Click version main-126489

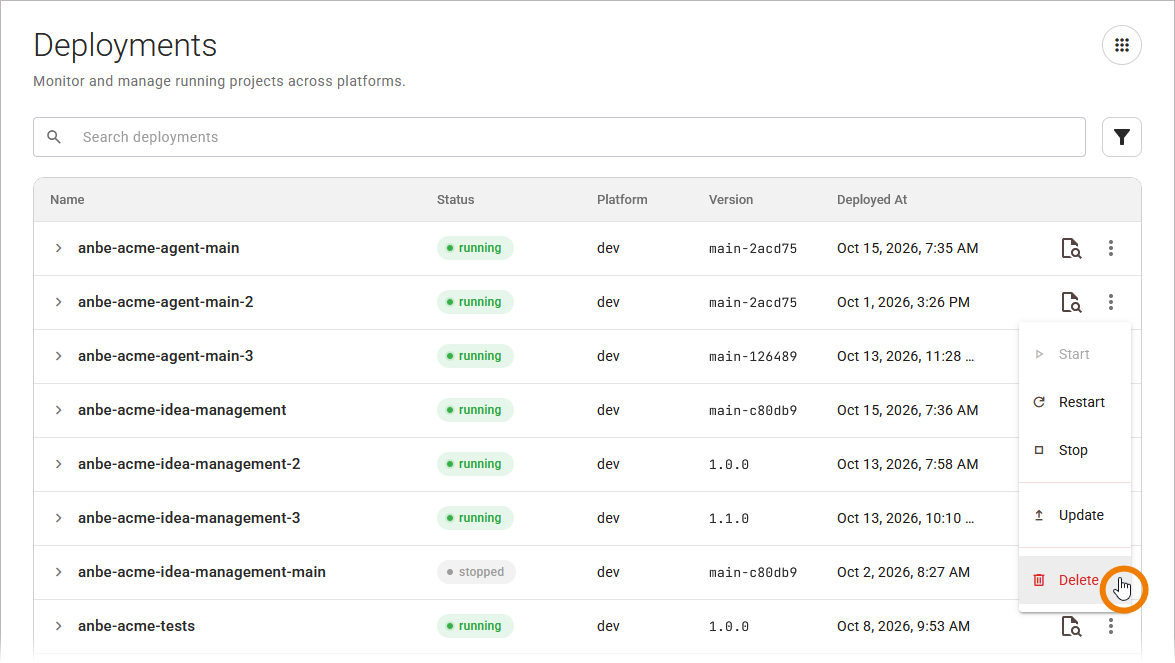click(x=753, y=357)
